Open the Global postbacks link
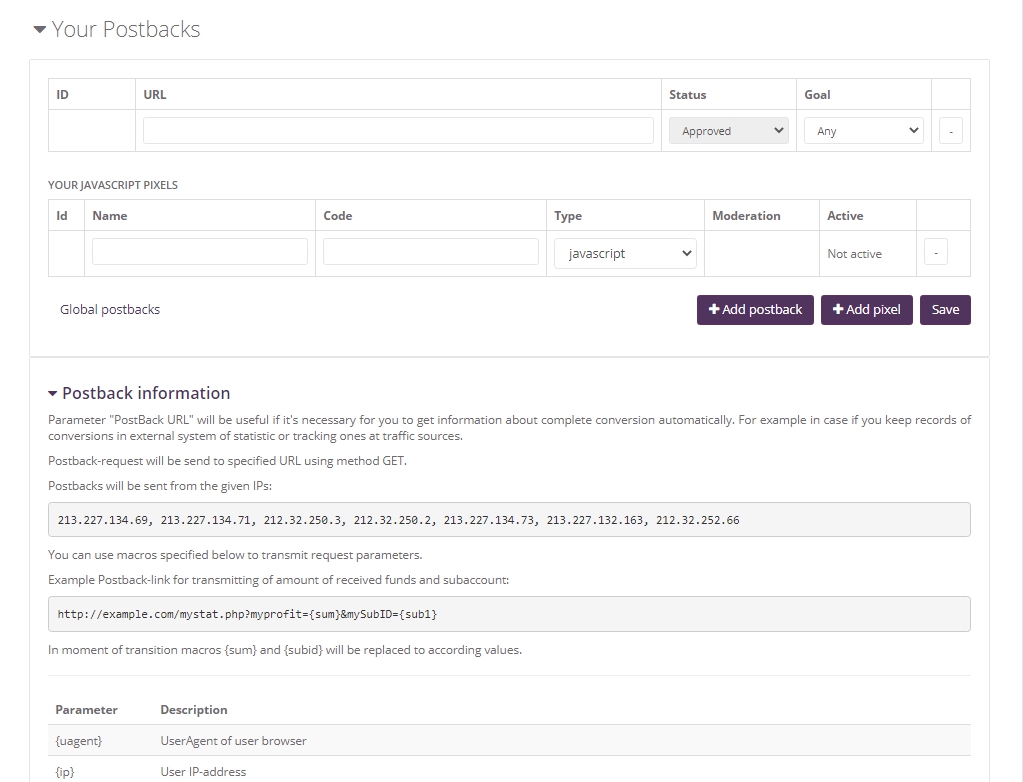Screen dimensions: 1023x782 coord(110,310)
